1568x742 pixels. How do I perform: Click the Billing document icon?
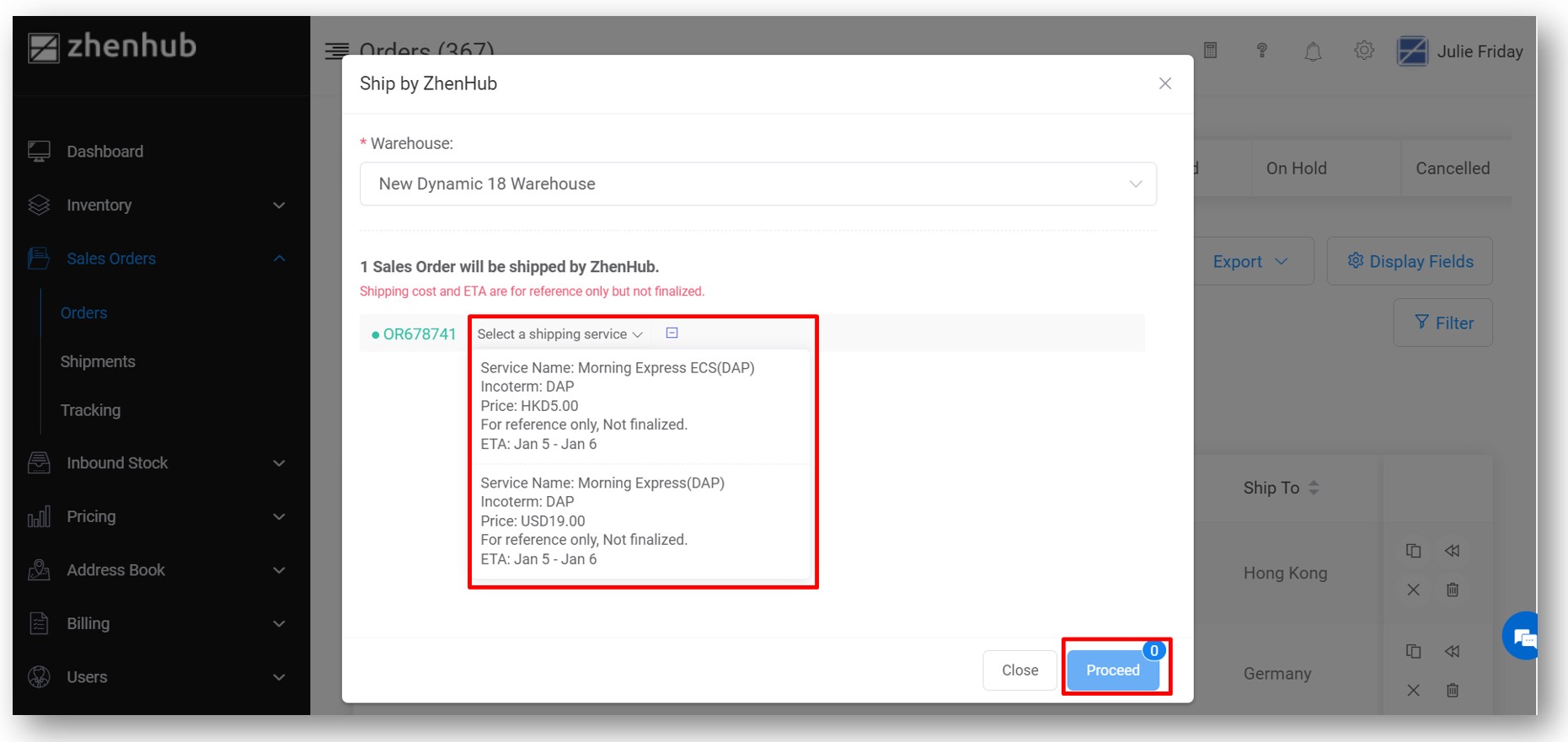[39, 623]
